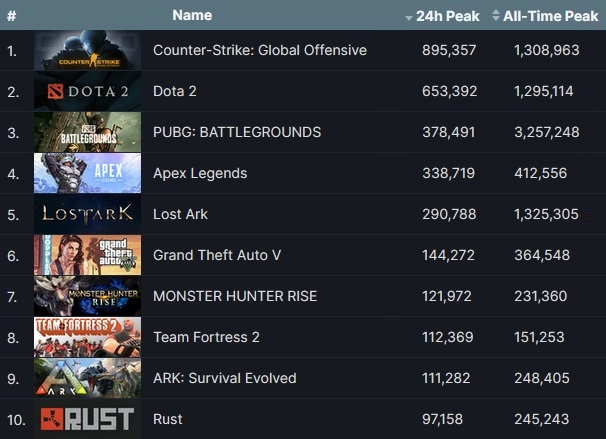The height and width of the screenshot is (439, 606).
Task: Open the Grand Theft Auto V thumbnail
Action: [x=87, y=255]
